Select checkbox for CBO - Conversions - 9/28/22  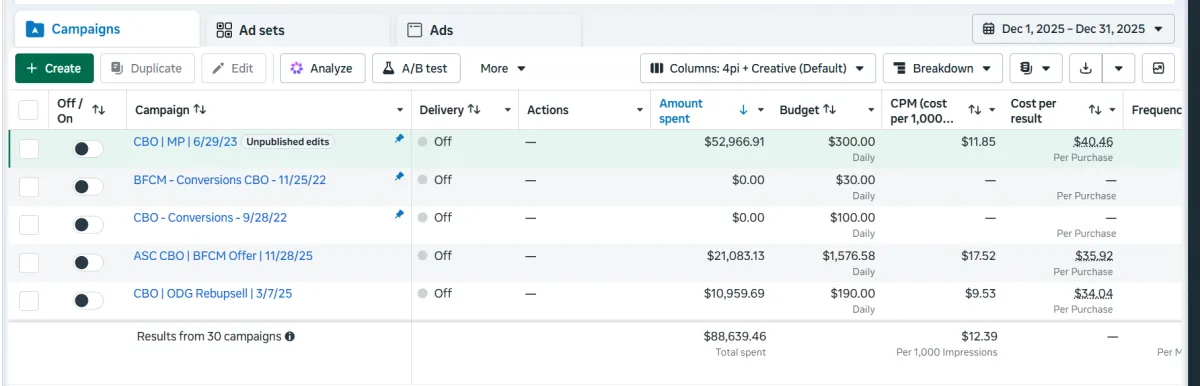[28, 225]
